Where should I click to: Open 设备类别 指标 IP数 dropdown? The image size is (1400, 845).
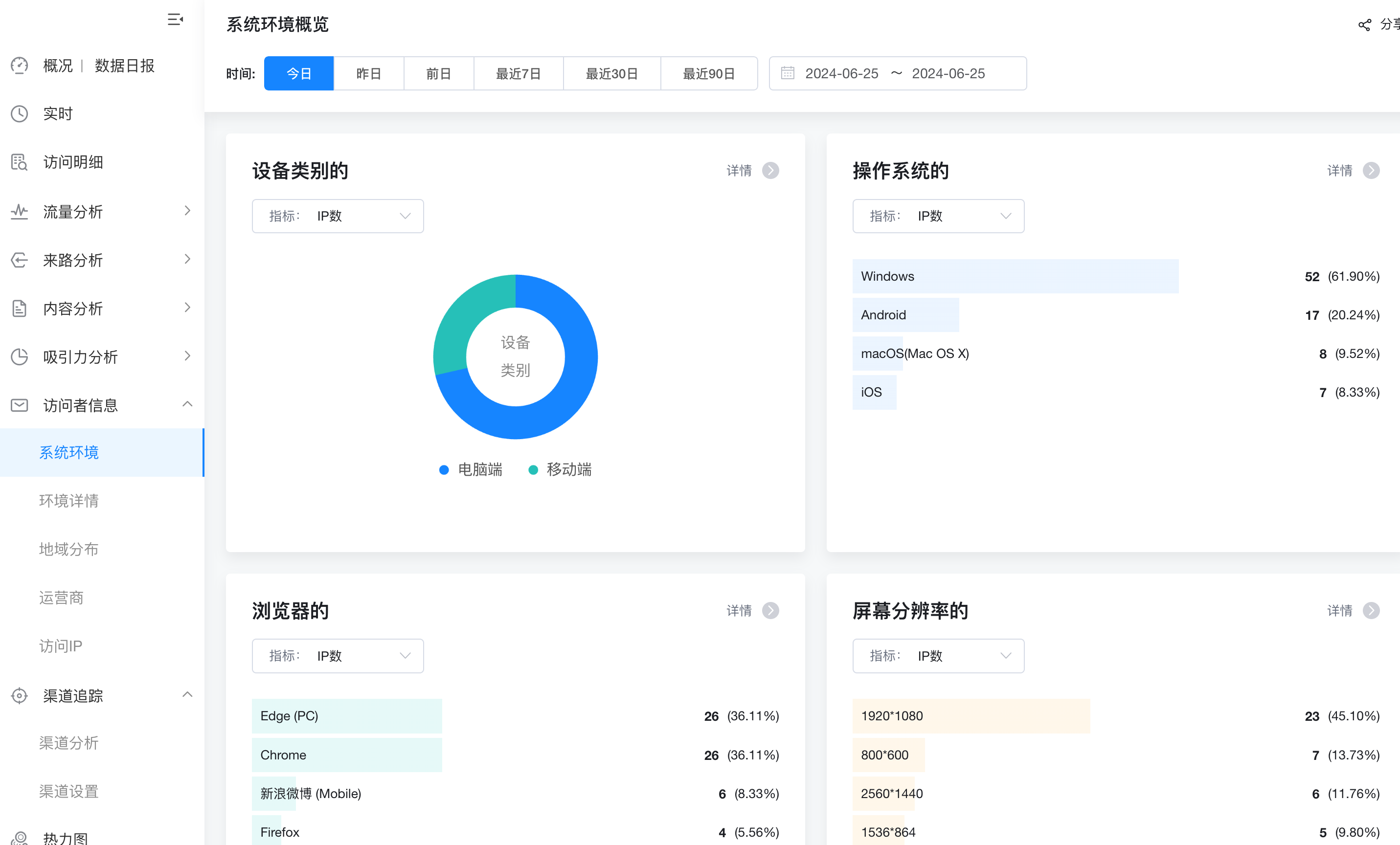click(x=338, y=216)
